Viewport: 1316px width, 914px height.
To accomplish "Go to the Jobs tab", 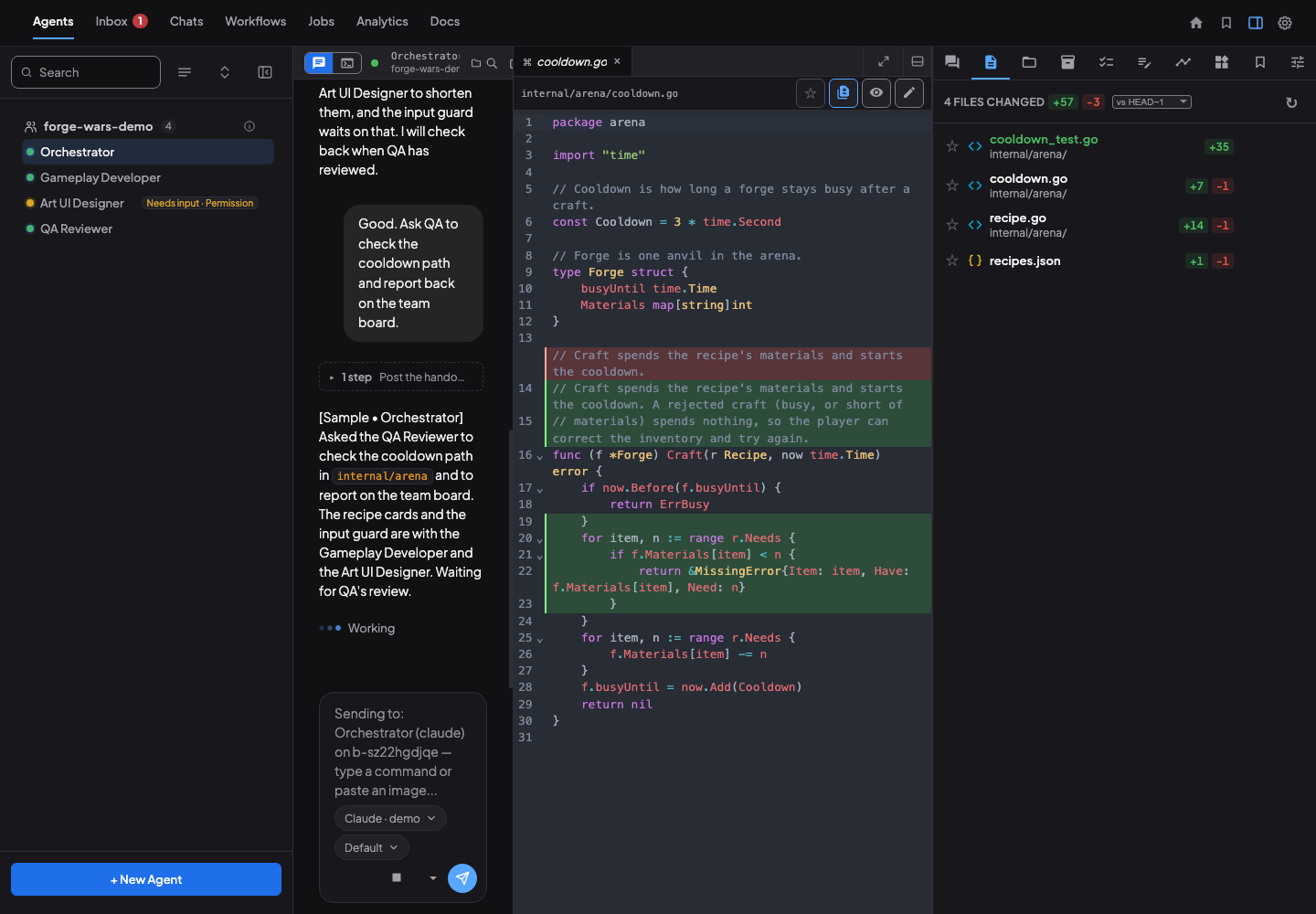I will (x=322, y=21).
